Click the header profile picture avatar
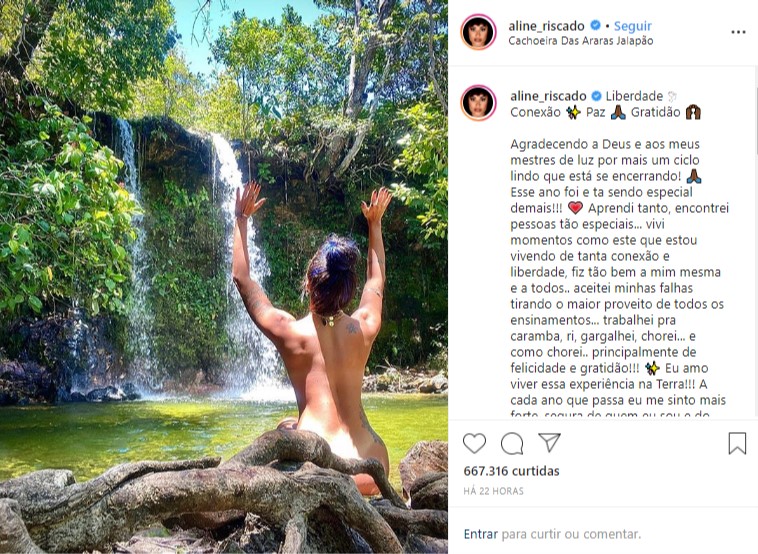This screenshot has height=554, width=758. (x=479, y=32)
